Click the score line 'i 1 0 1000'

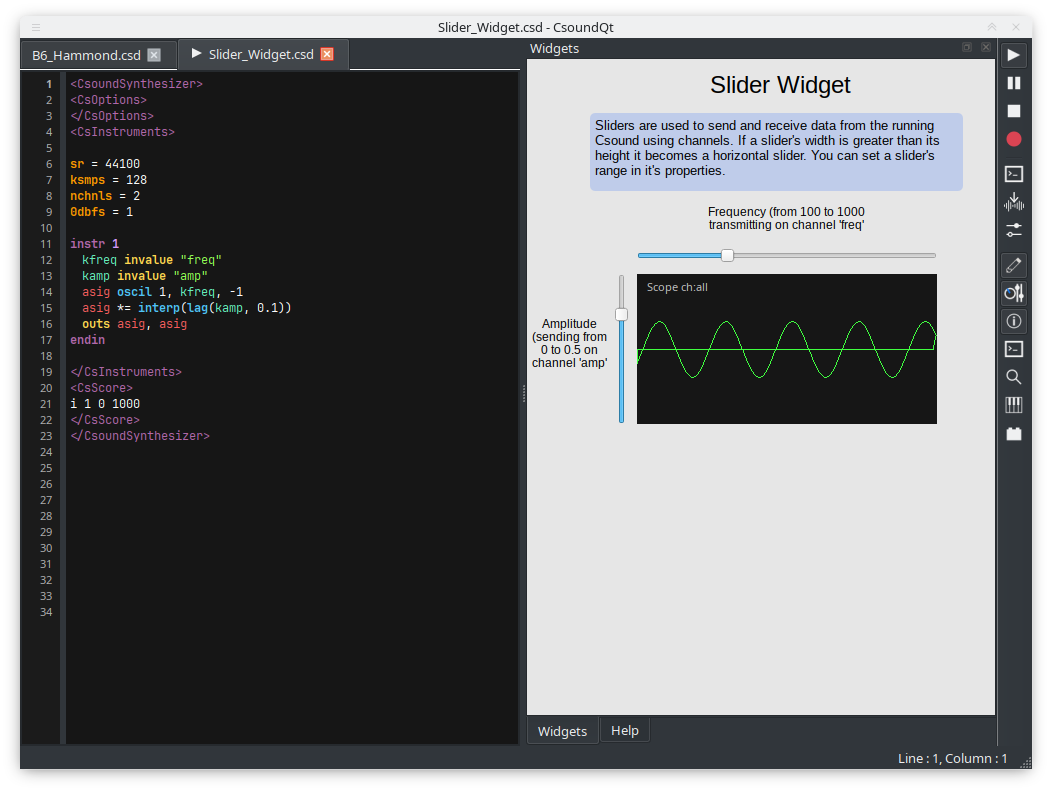tap(105, 404)
